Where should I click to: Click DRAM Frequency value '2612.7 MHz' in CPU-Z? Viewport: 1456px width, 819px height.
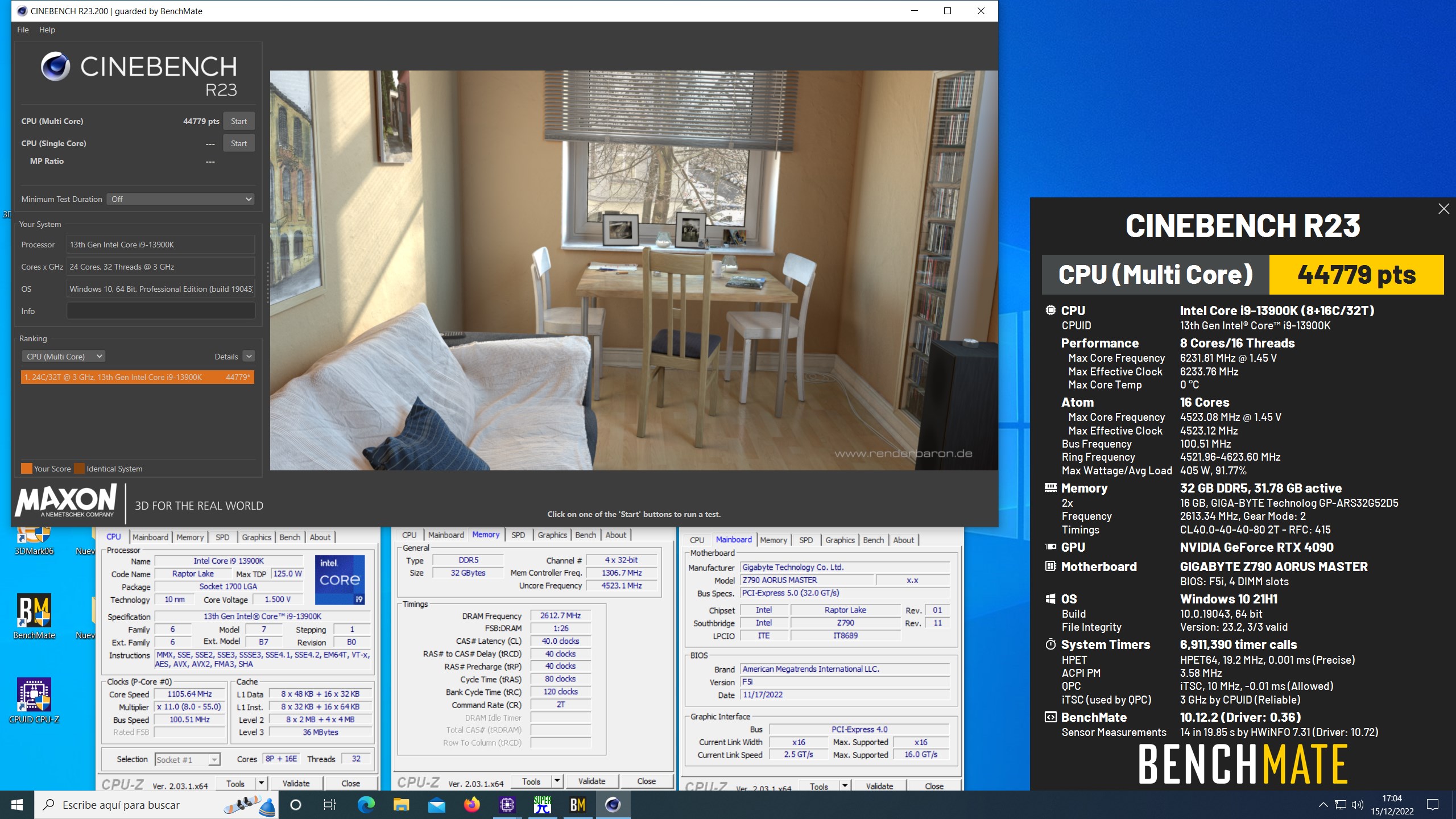[x=561, y=615]
